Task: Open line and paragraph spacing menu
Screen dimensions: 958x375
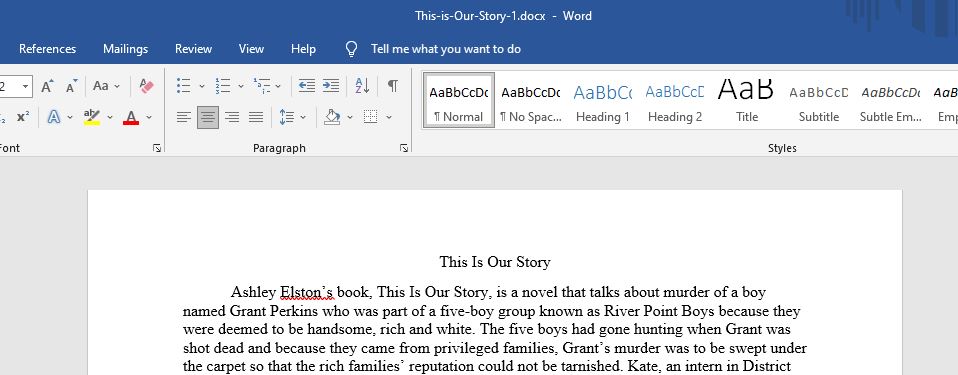Action: pos(292,117)
